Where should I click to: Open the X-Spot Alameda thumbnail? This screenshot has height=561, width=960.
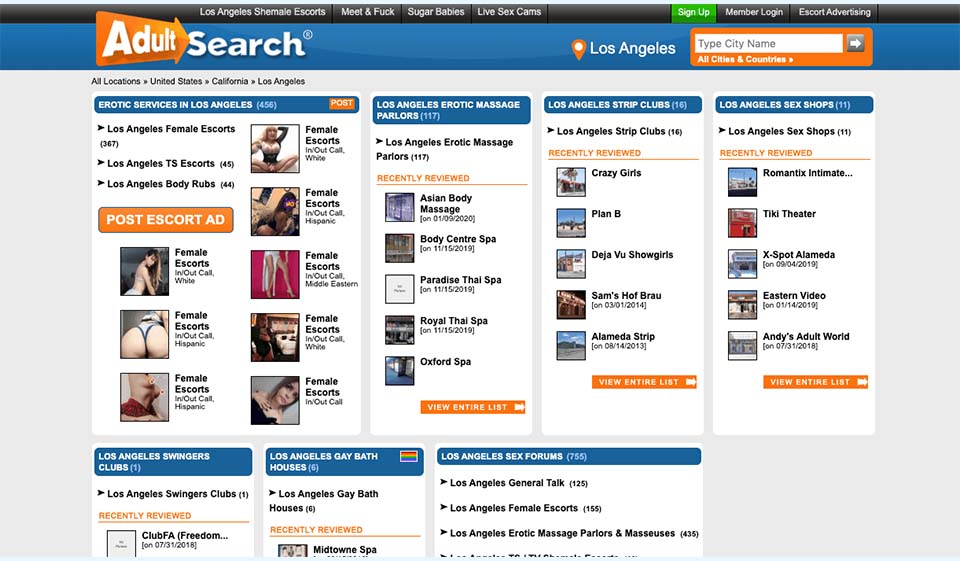742,264
